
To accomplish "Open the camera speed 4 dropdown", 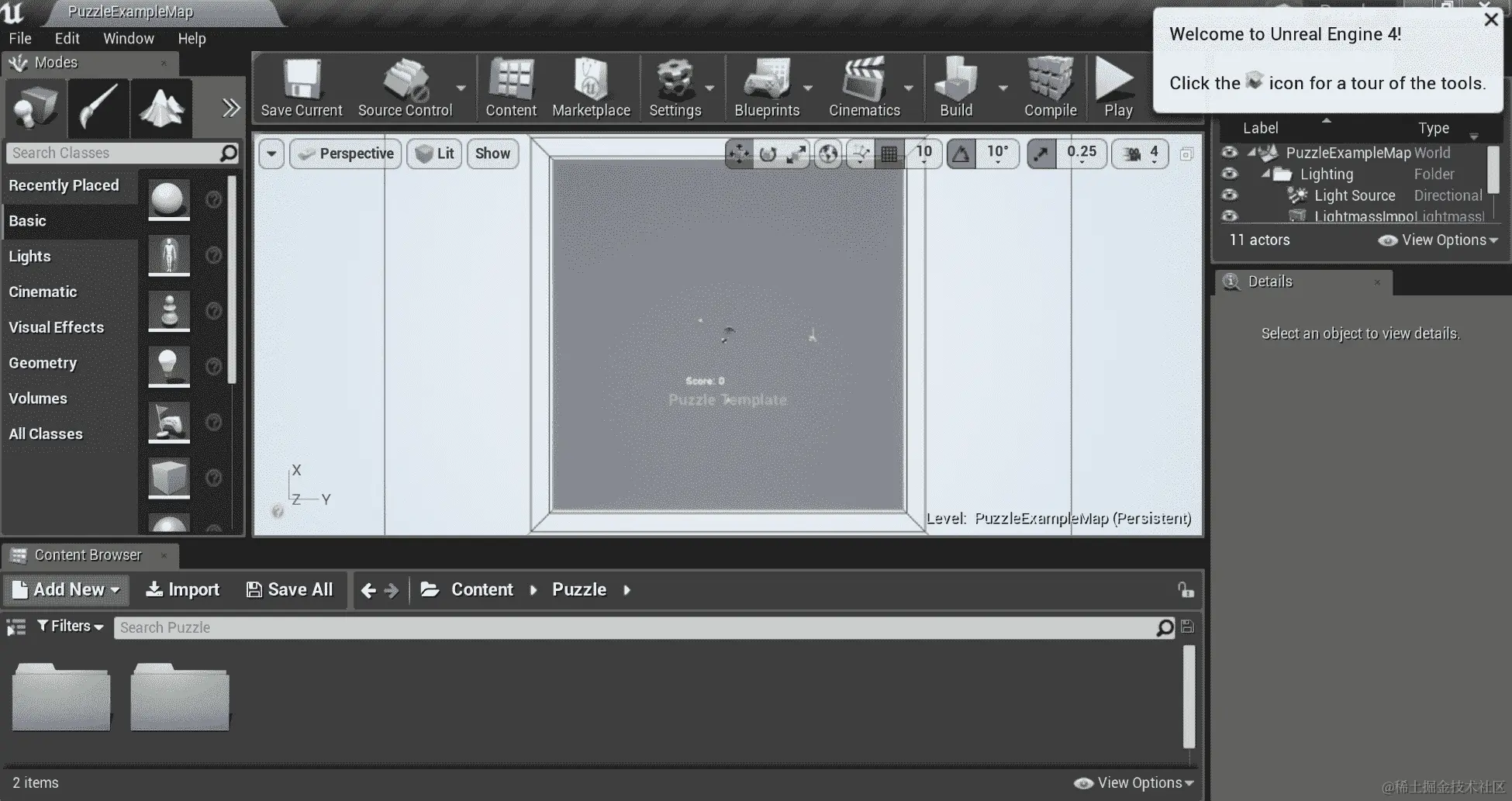I will (1141, 154).
